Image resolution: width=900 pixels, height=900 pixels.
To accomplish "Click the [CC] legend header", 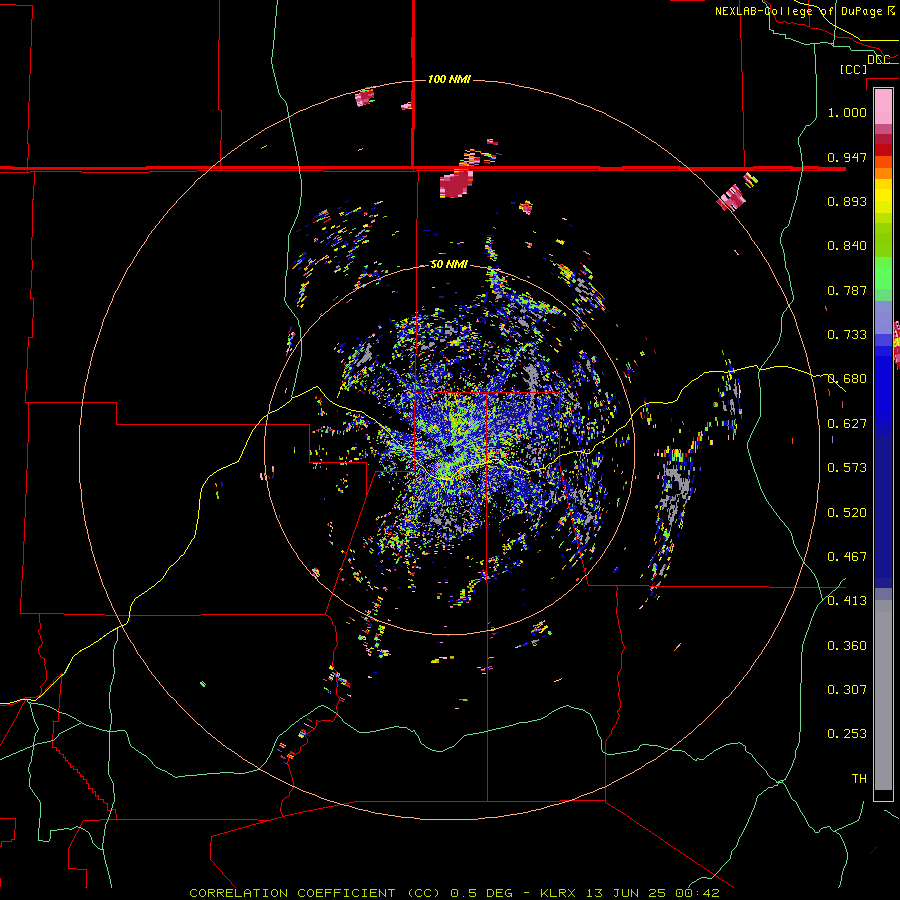I will pyautogui.click(x=853, y=69).
